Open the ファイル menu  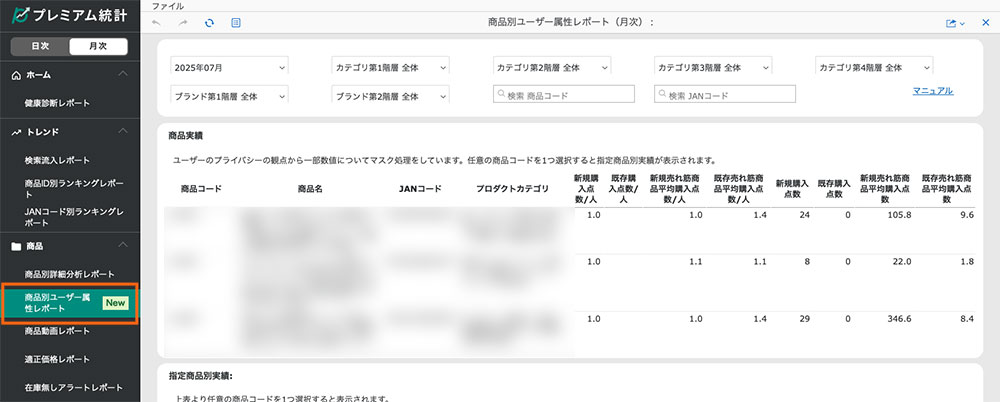[x=168, y=6]
